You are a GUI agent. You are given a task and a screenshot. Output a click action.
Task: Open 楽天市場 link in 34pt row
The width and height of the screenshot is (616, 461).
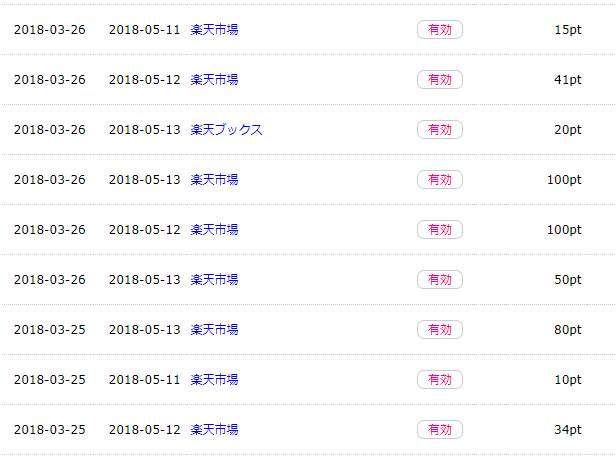214,430
